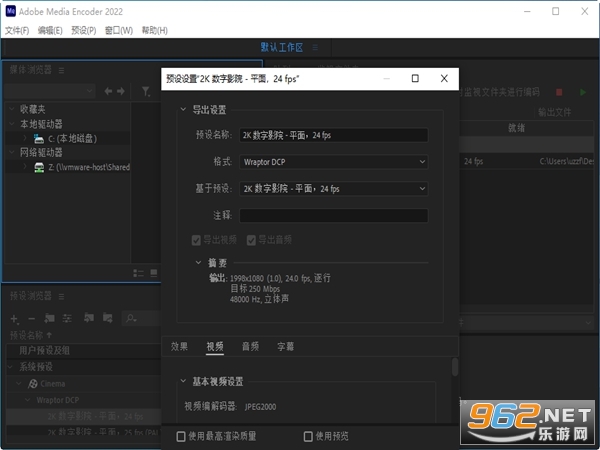
Task: Click the add new preset plus icon
Action: pos(14,318)
